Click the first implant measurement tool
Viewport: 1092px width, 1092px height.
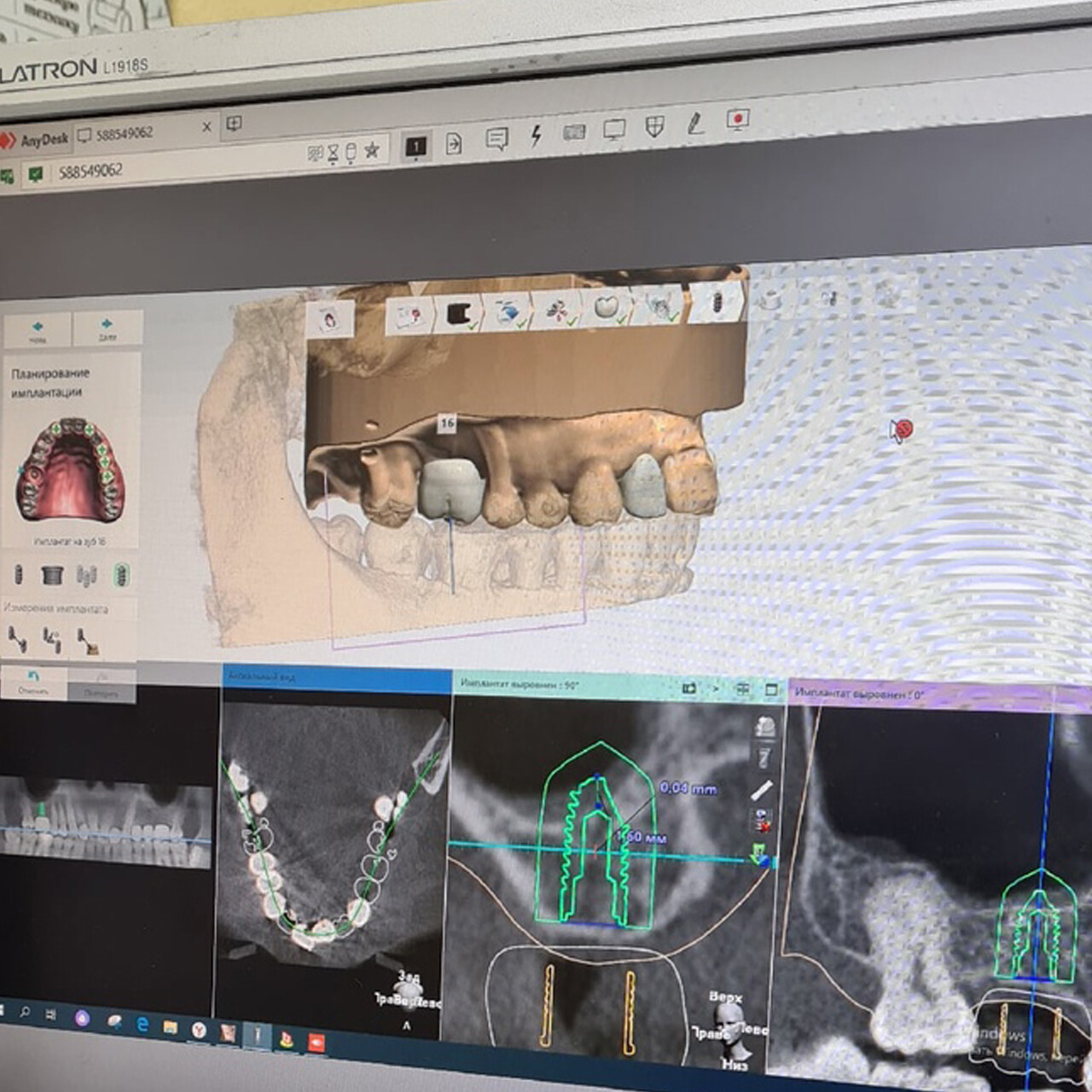17,638
